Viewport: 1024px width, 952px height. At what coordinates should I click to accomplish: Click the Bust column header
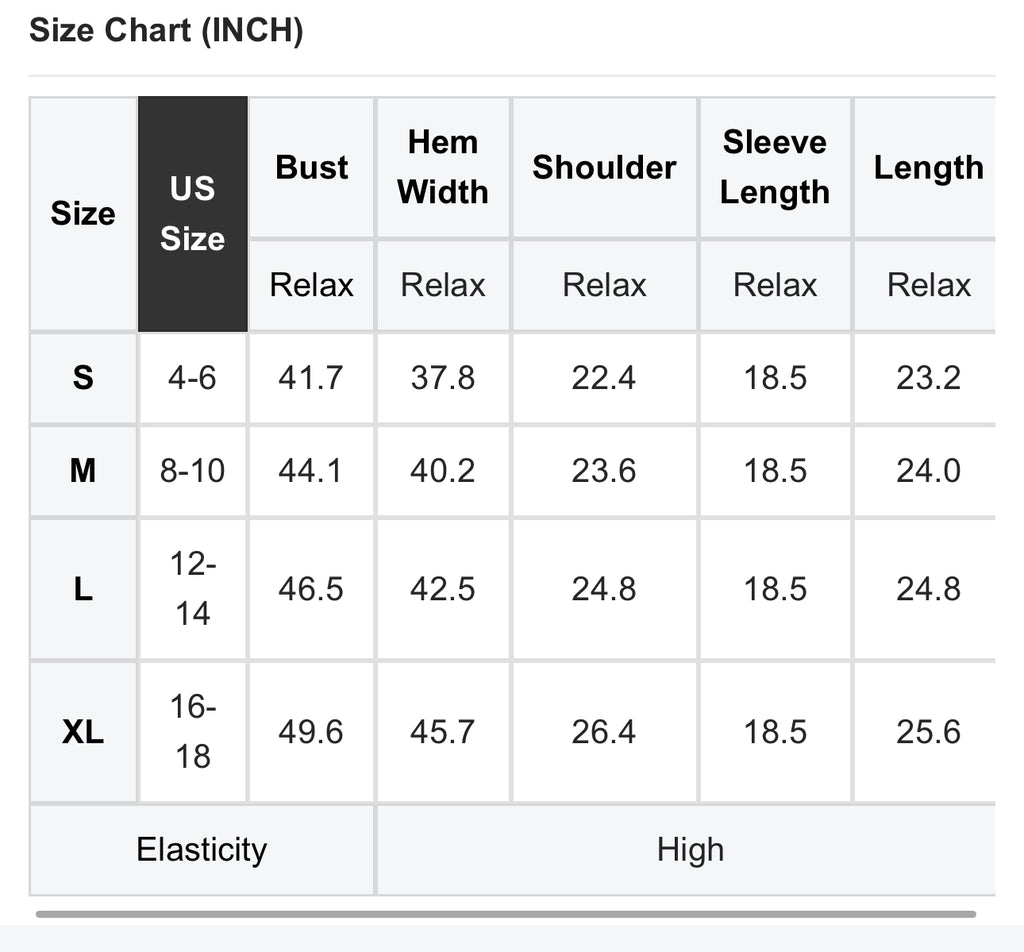(x=312, y=167)
